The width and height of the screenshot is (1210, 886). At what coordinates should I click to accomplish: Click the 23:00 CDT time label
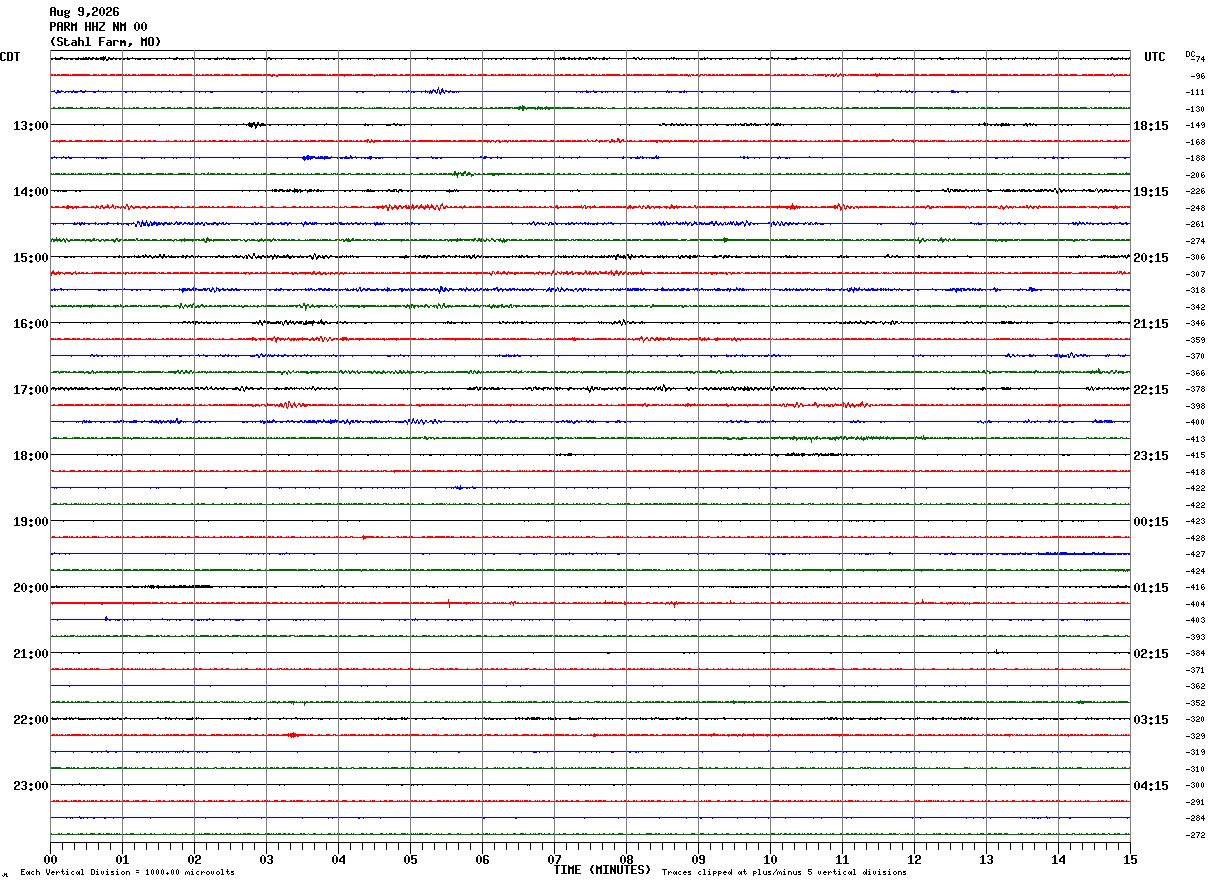(31, 786)
